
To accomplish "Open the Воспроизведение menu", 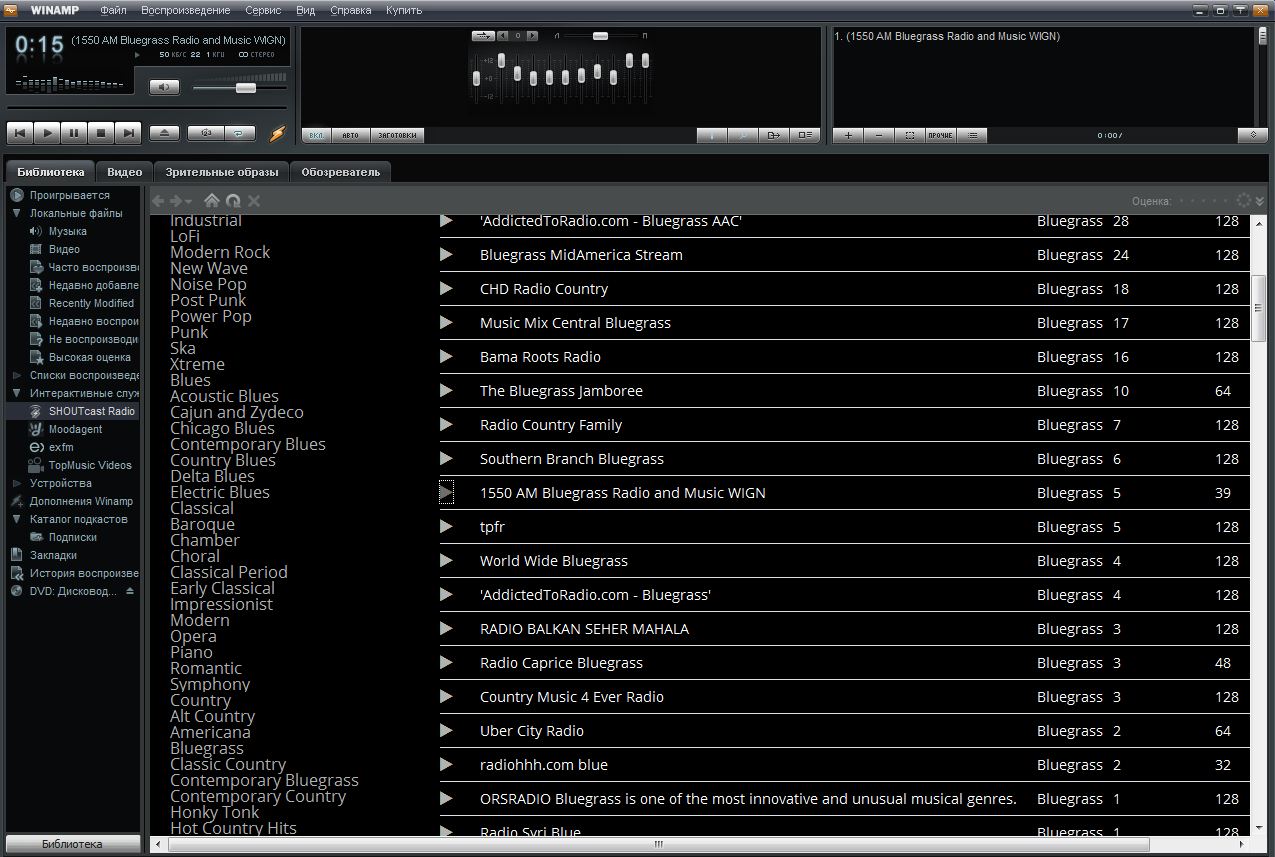I will (186, 10).
